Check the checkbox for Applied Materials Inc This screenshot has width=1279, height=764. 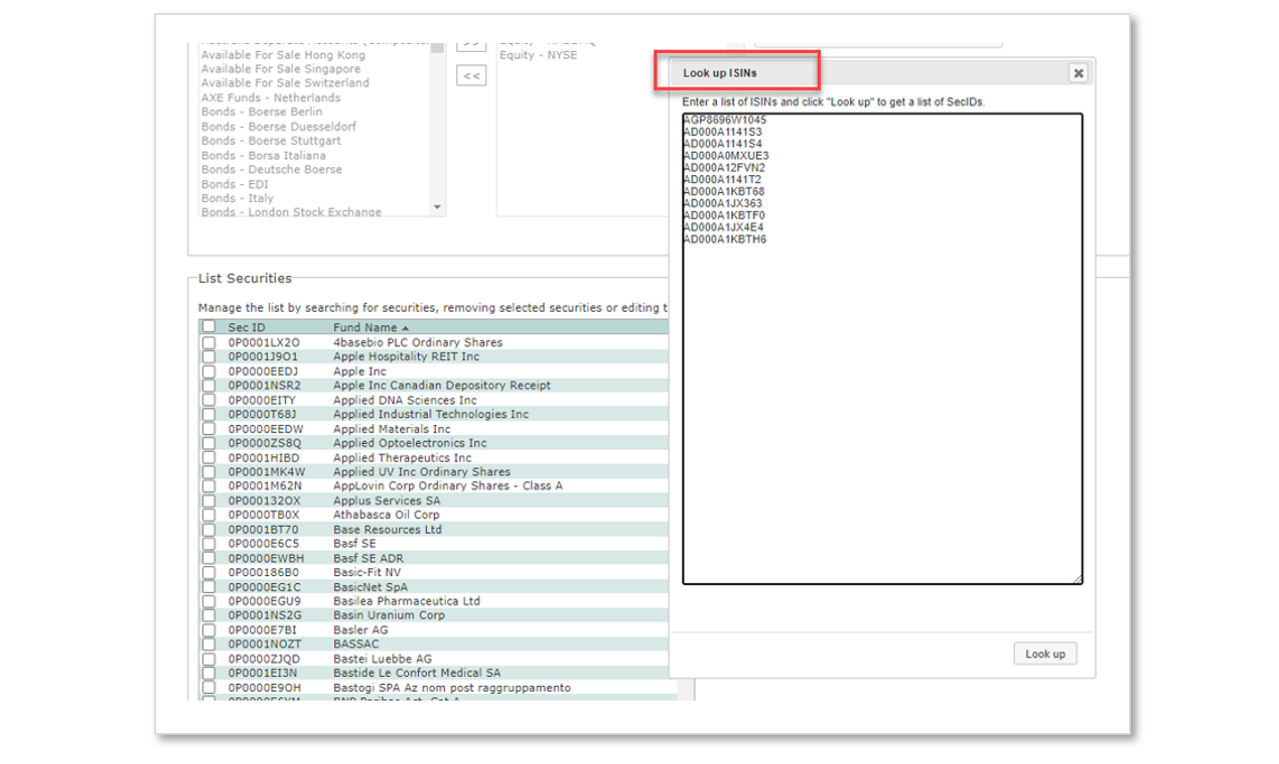tap(208, 428)
